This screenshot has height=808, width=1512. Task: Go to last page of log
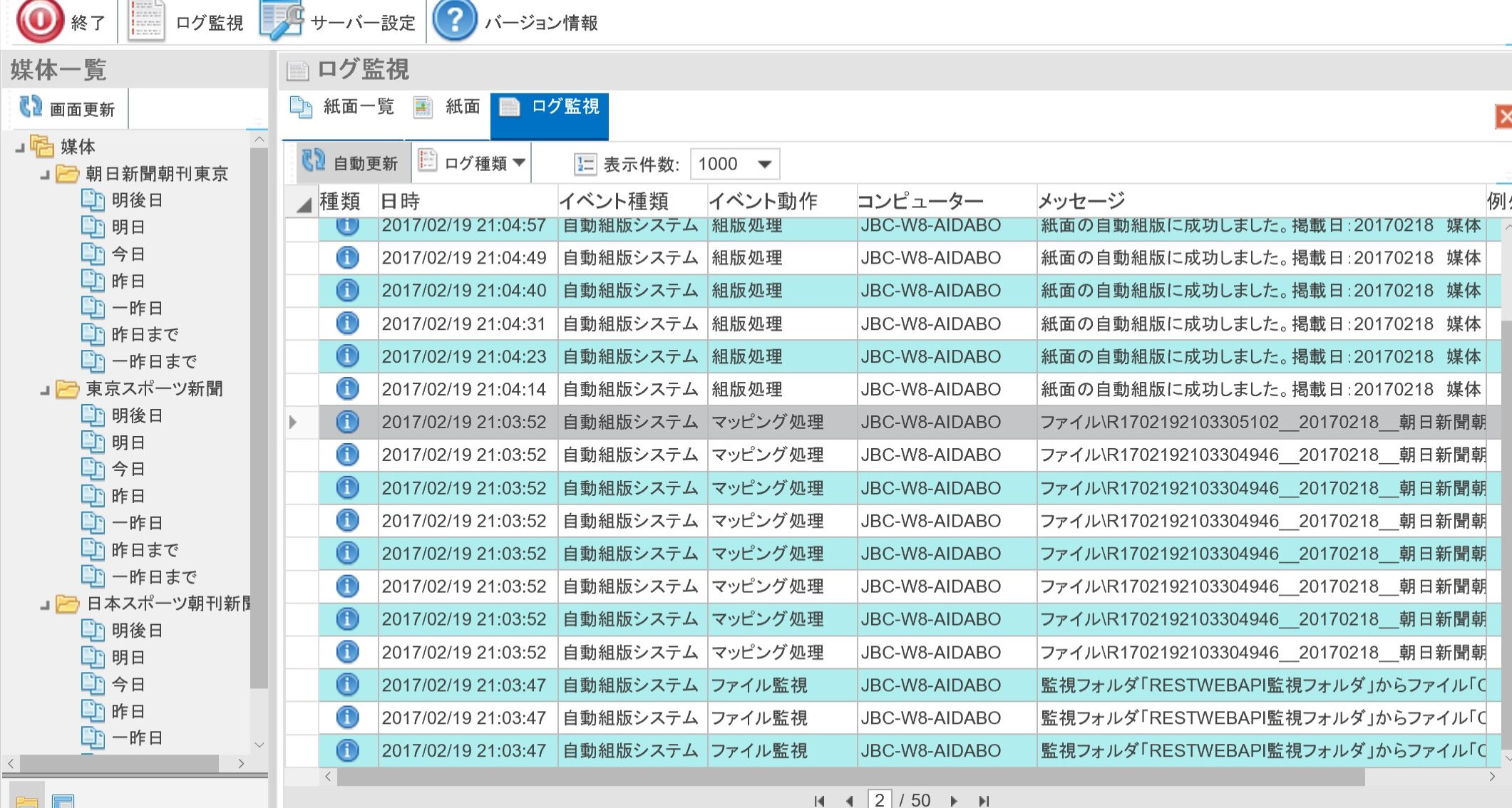coord(984,800)
